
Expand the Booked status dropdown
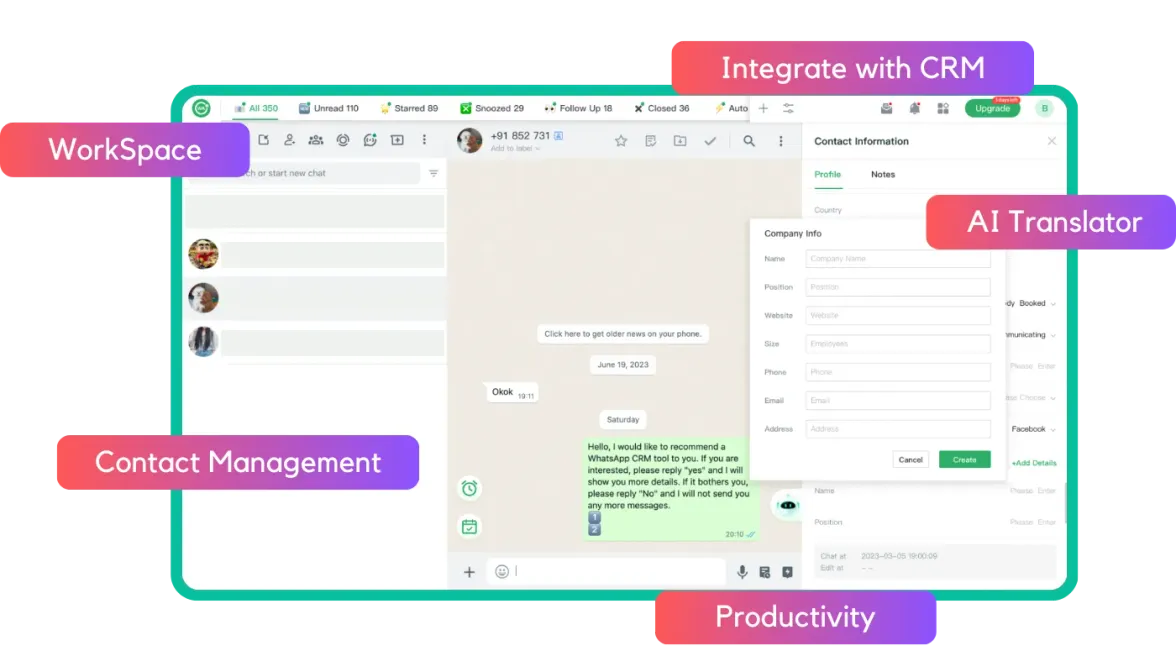coord(1037,303)
